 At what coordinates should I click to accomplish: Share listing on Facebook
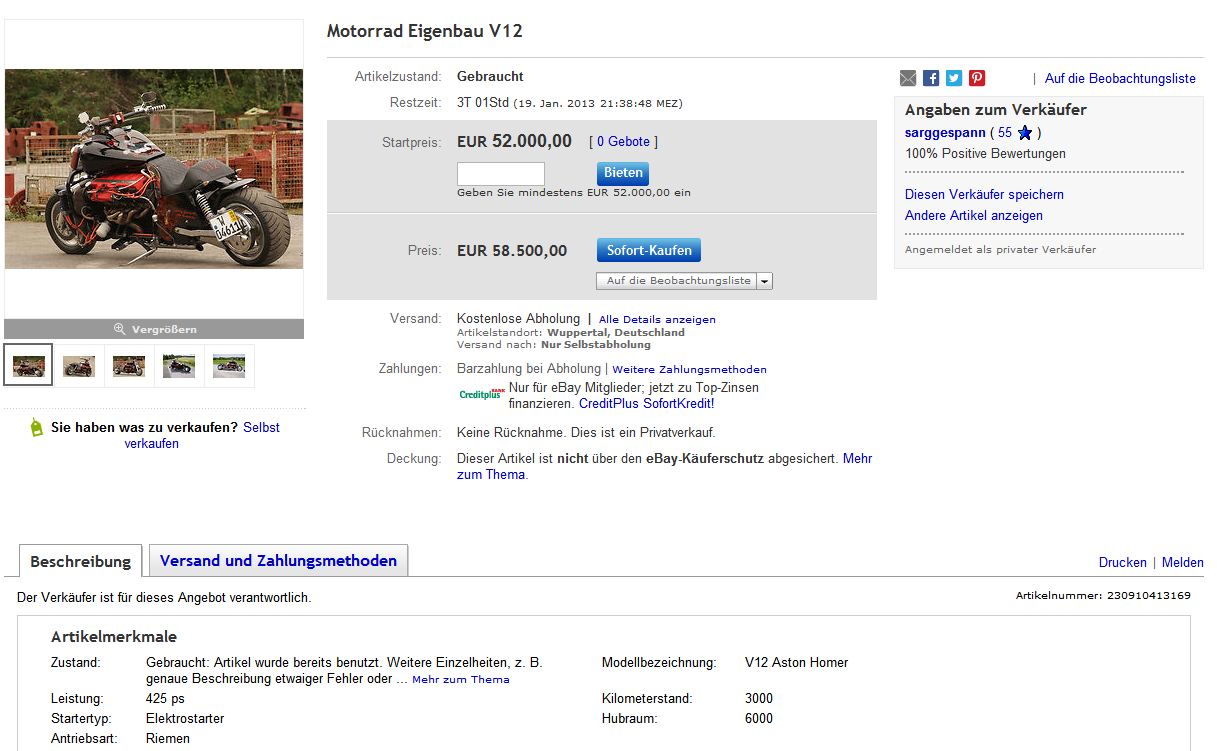pyautogui.click(x=931, y=78)
